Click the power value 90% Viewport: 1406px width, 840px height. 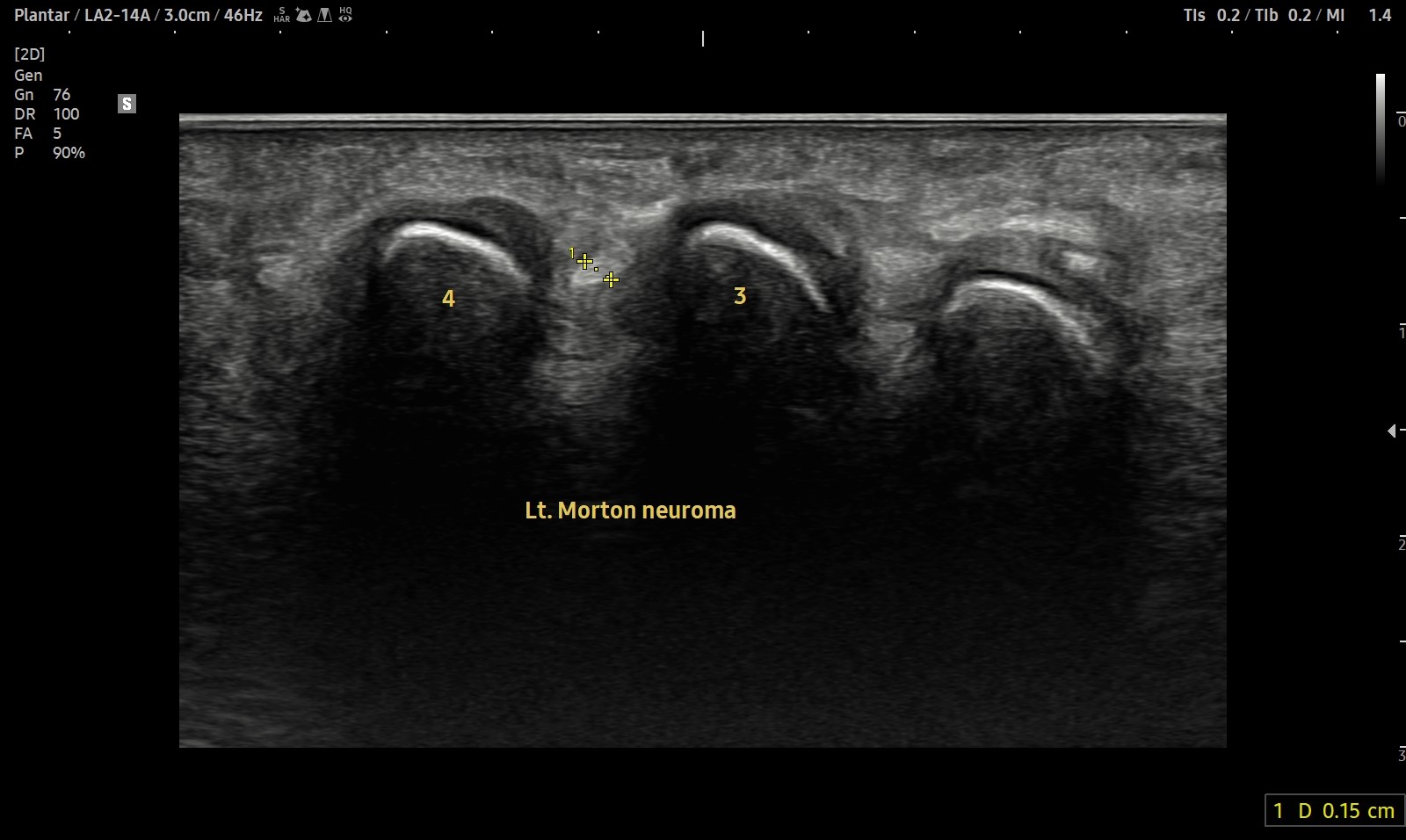[69, 153]
